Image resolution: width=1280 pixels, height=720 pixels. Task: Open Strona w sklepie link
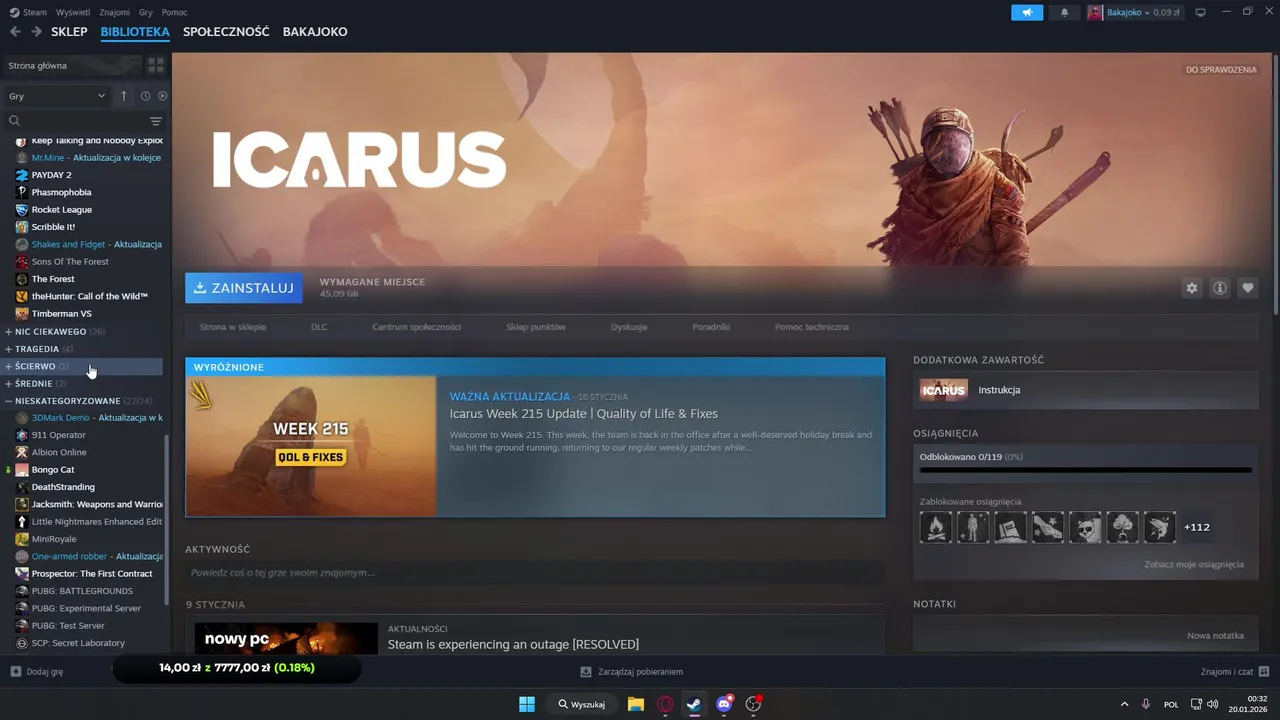pos(233,327)
